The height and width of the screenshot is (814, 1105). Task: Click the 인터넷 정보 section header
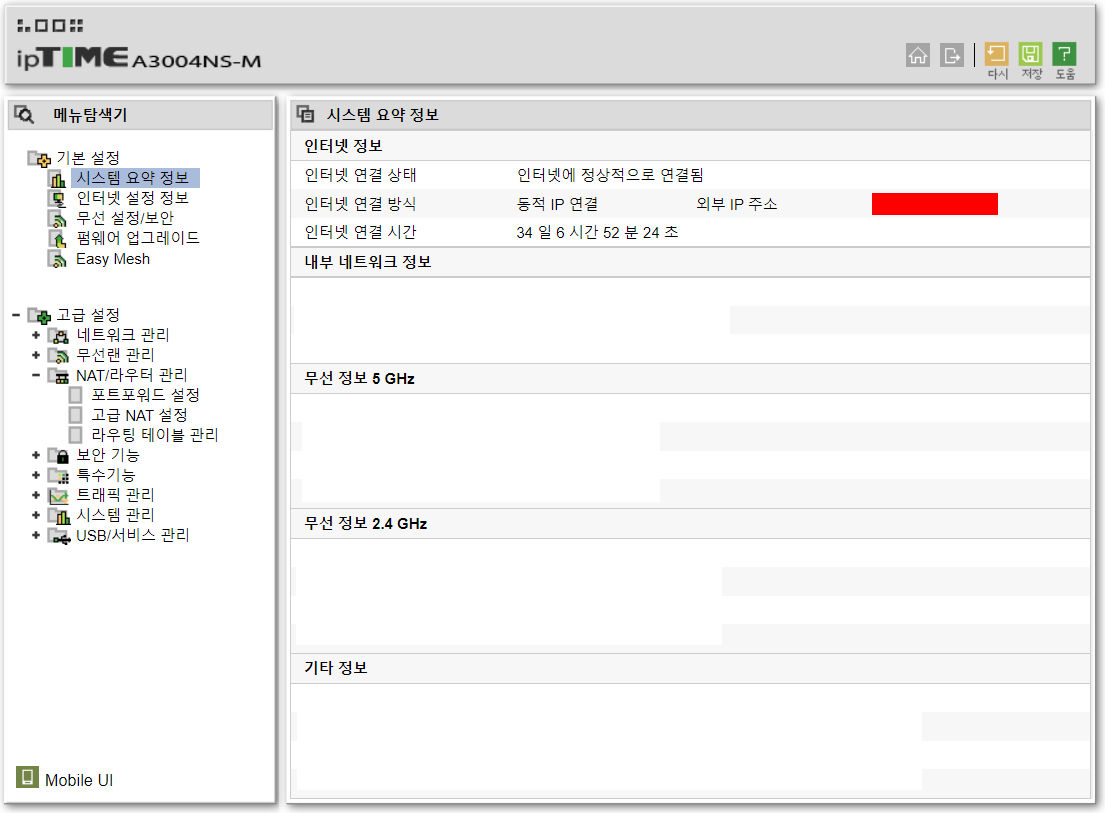coord(343,146)
